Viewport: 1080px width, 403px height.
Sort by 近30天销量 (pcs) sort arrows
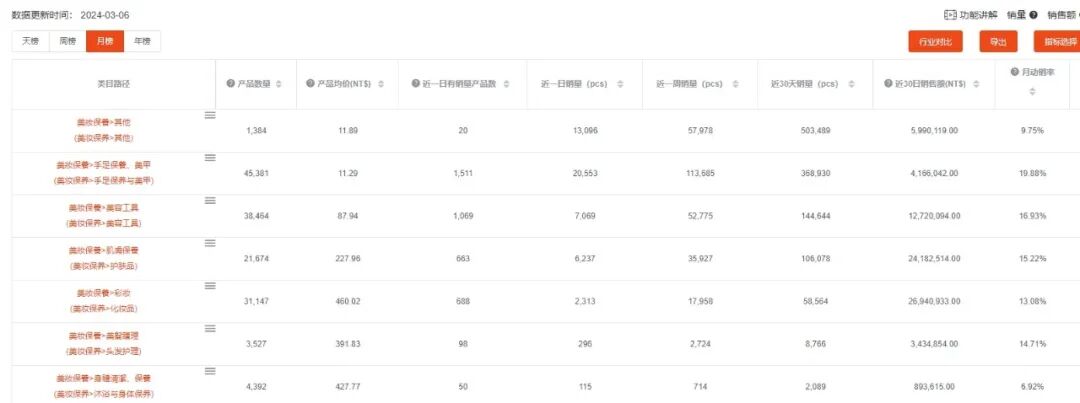point(851,84)
